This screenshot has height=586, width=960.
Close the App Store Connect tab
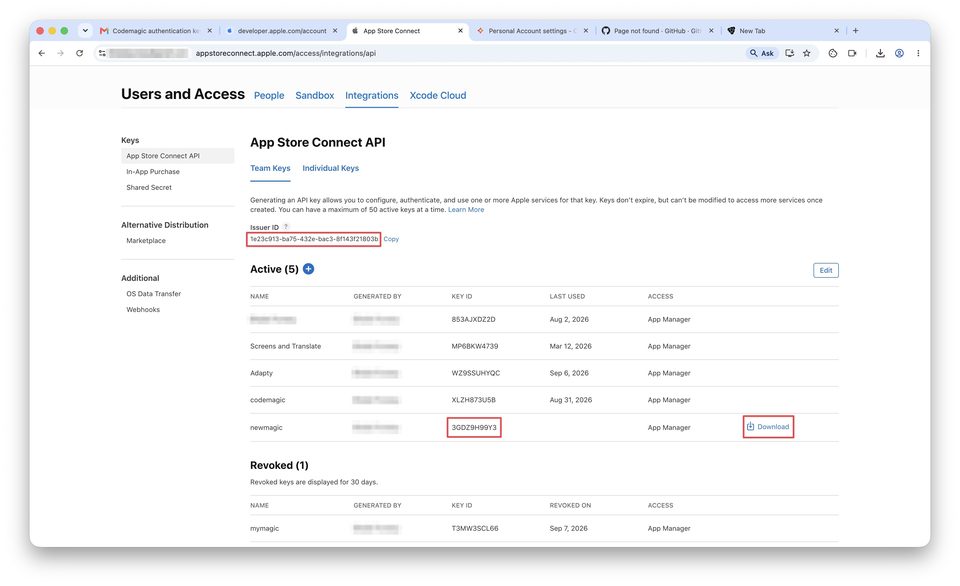tap(460, 31)
